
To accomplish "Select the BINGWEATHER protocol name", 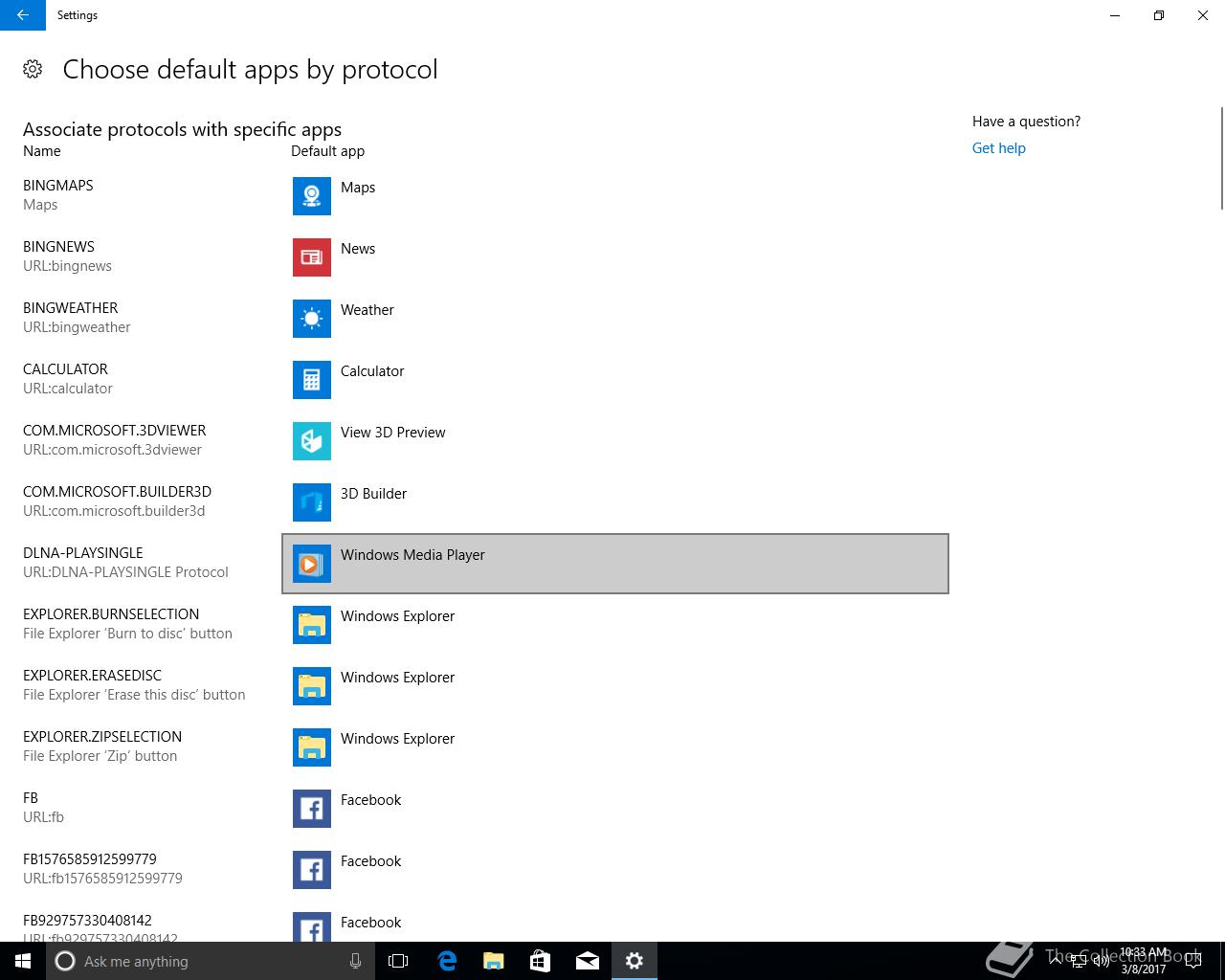I will tap(71, 308).
